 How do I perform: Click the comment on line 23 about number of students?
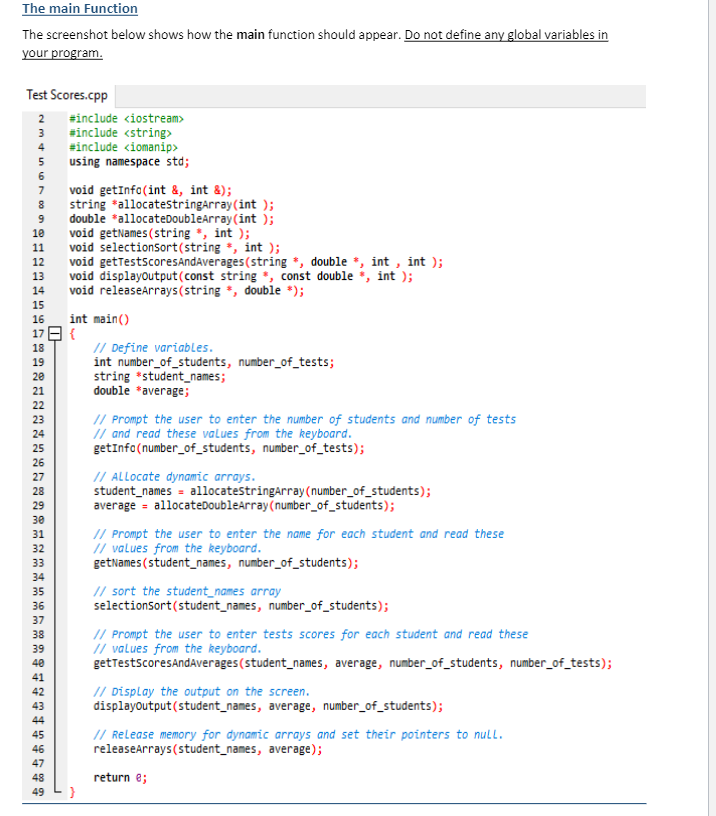tap(305, 419)
